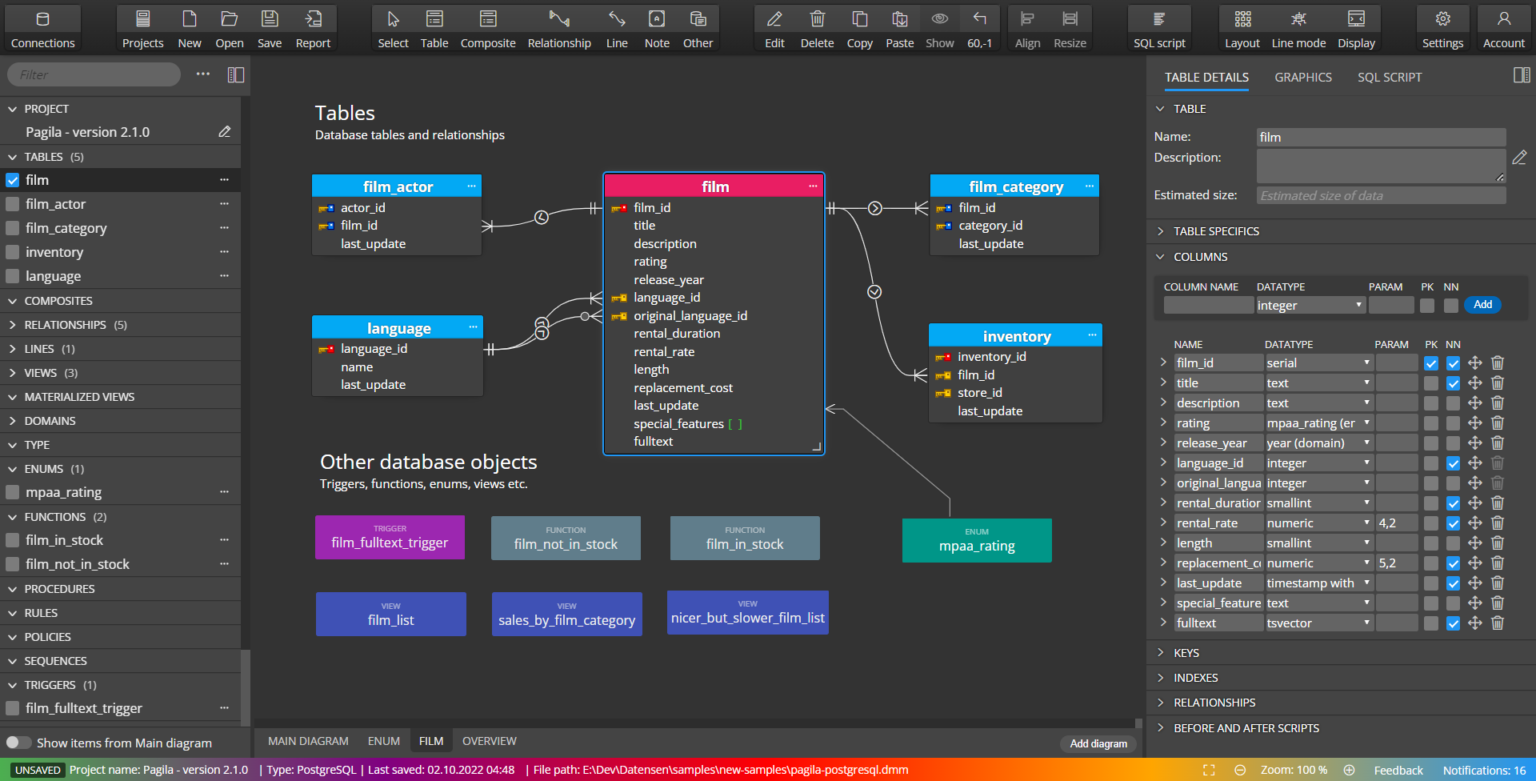1536x781 pixels.
Task: Click Add diagram
Action: [1097, 743]
